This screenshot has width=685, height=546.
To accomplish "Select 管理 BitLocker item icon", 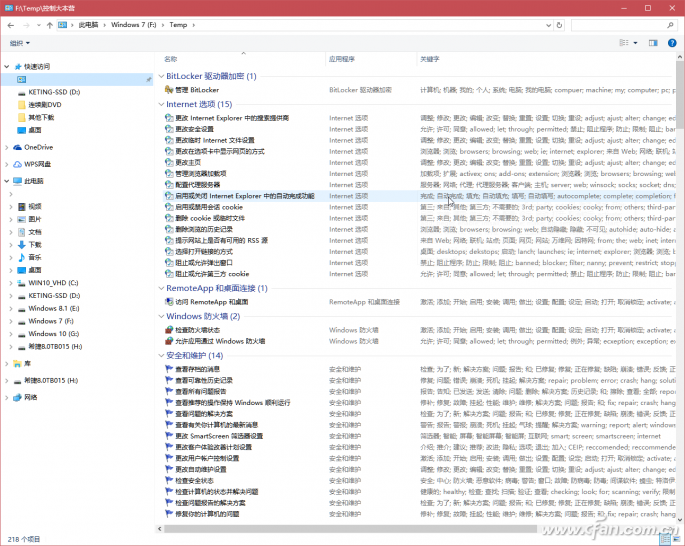I will coord(169,90).
